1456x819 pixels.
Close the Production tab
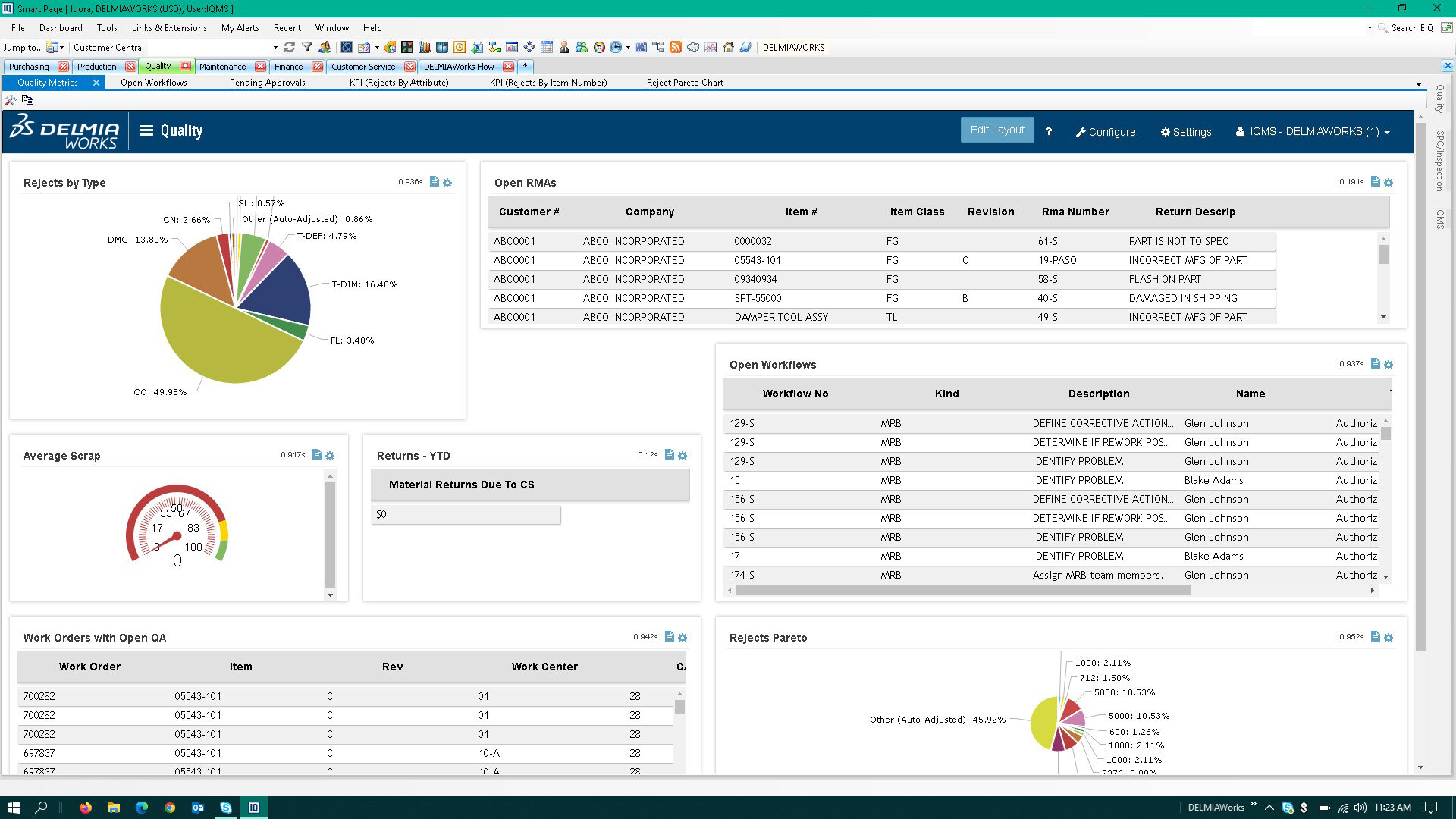[130, 67]
